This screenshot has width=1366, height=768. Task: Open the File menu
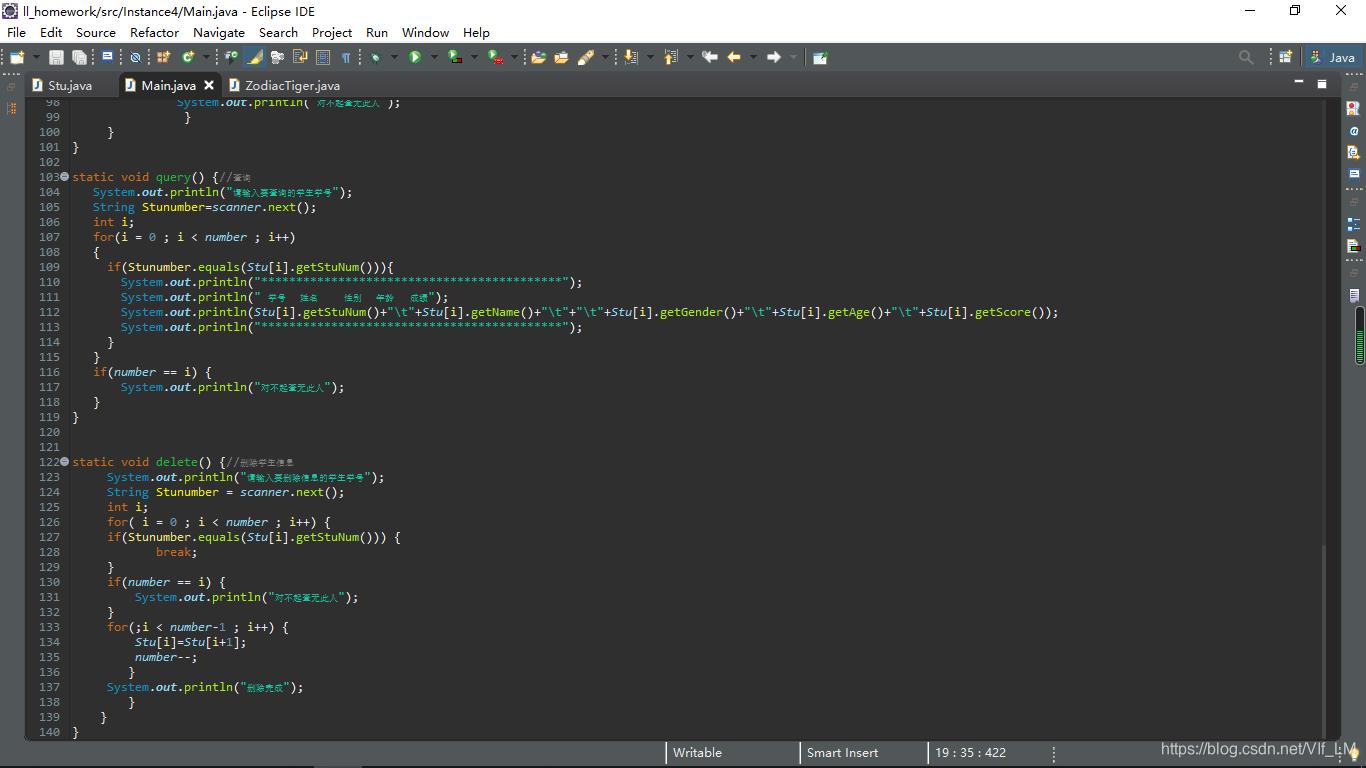[x=16, y=32]
